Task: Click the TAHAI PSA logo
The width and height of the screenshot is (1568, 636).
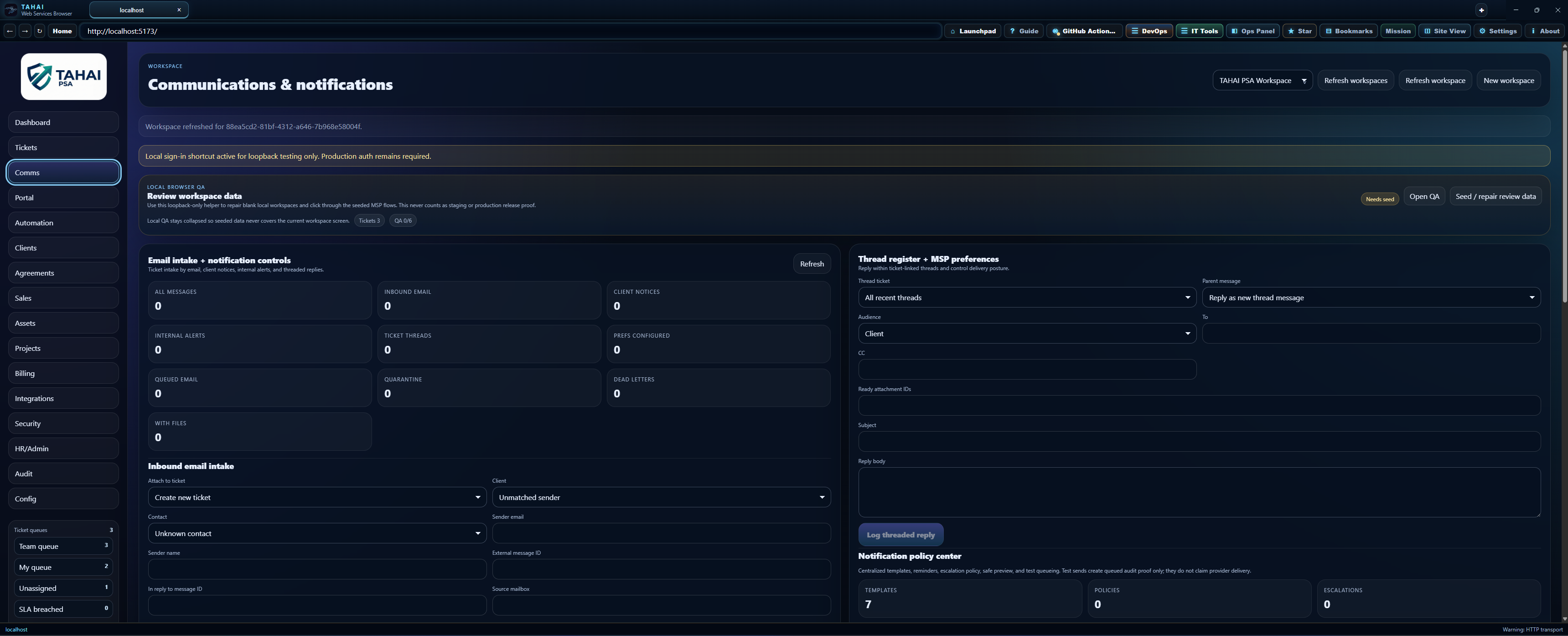Action: (64, 77)
